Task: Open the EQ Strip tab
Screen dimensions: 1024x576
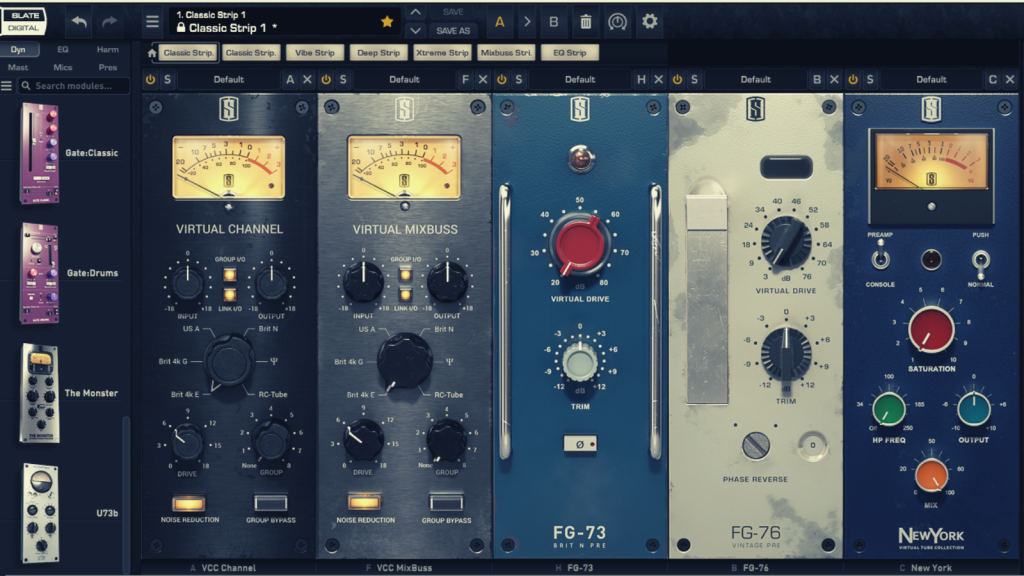Action: pos(569,53)
